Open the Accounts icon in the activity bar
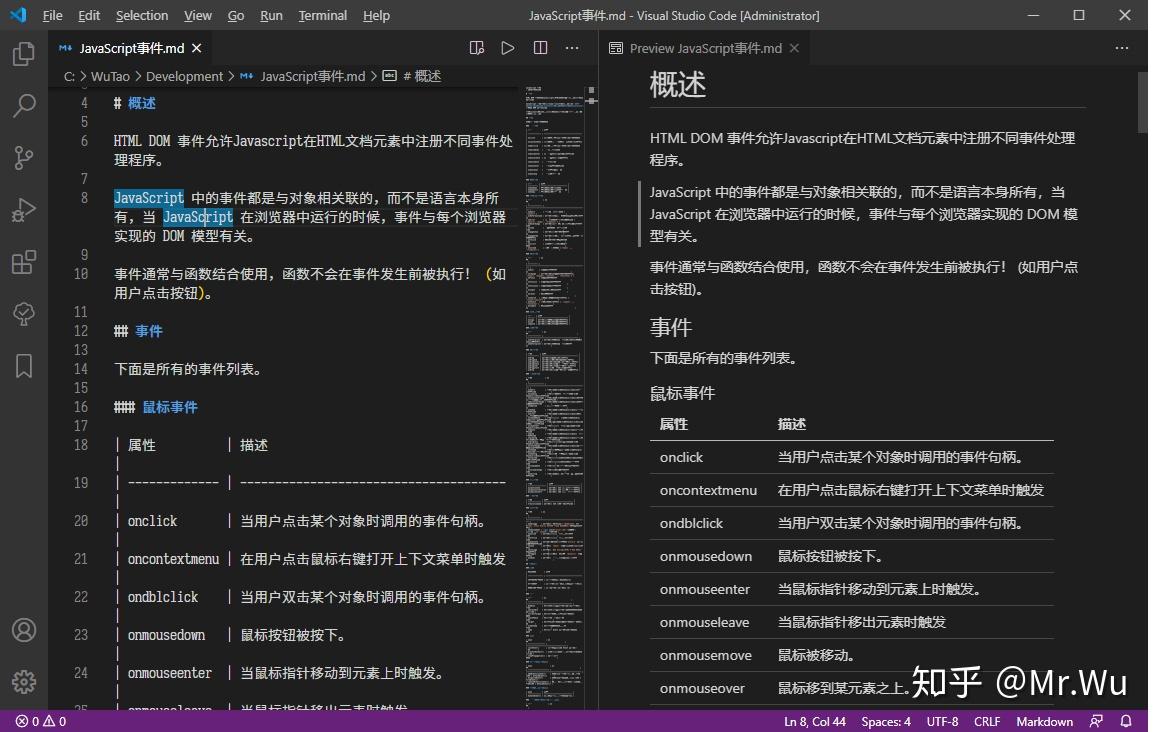Image resolution: width=1160 pixels, height=732 pixels. (23, 629)
